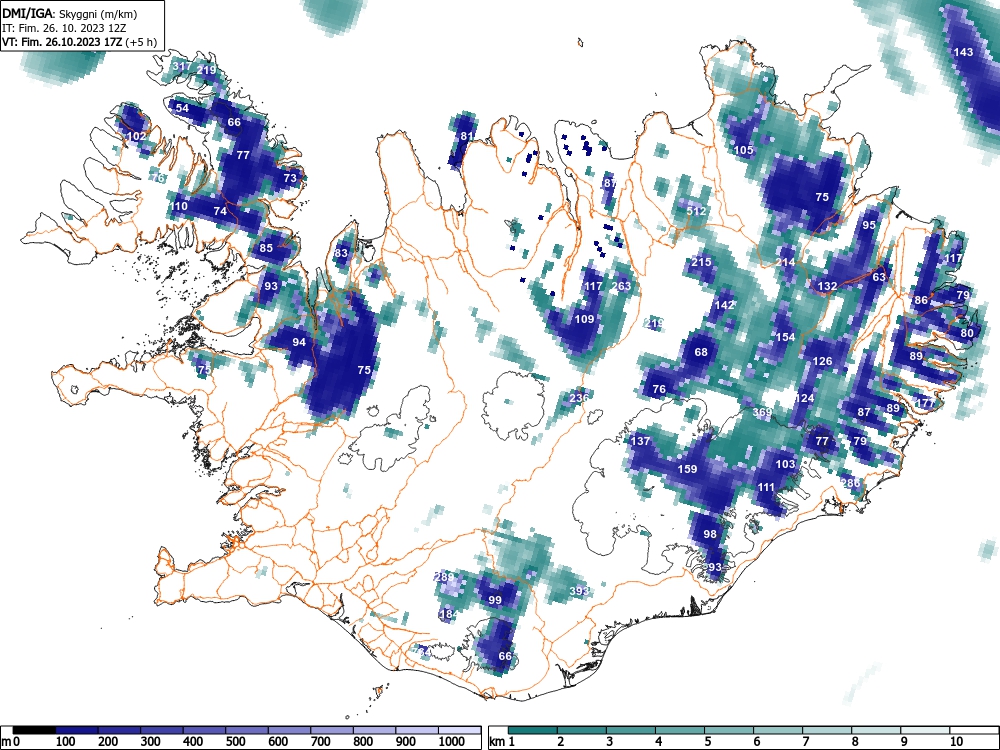Click the '7' label on the km legend

point(805,742)
